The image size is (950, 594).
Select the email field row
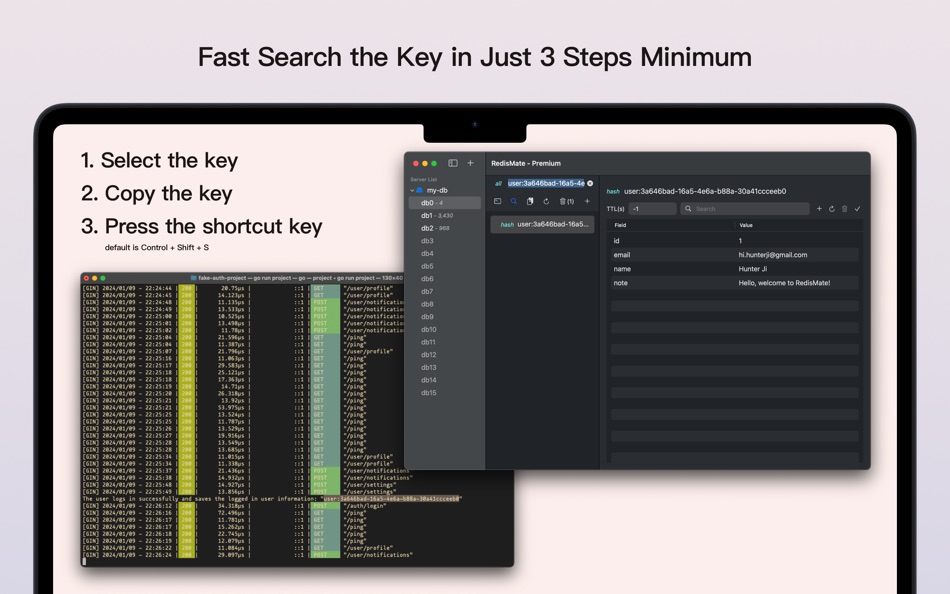[x=735, y=255]
